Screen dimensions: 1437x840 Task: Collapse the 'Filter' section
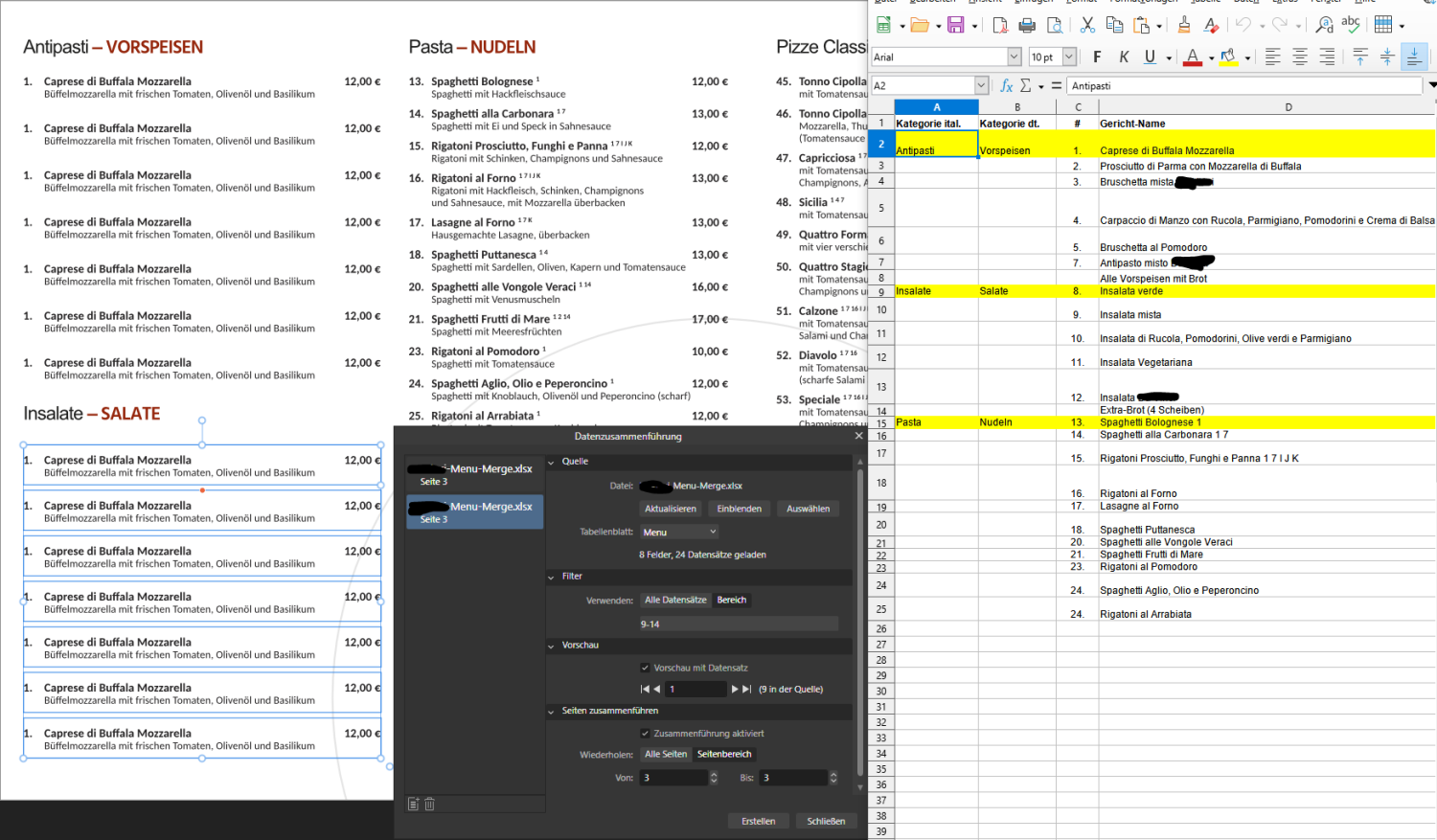552,577
